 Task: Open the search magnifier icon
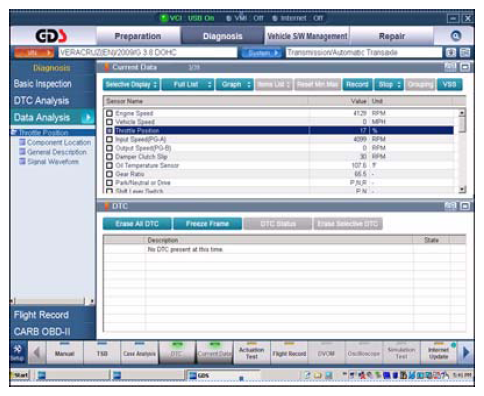[456, 36]
